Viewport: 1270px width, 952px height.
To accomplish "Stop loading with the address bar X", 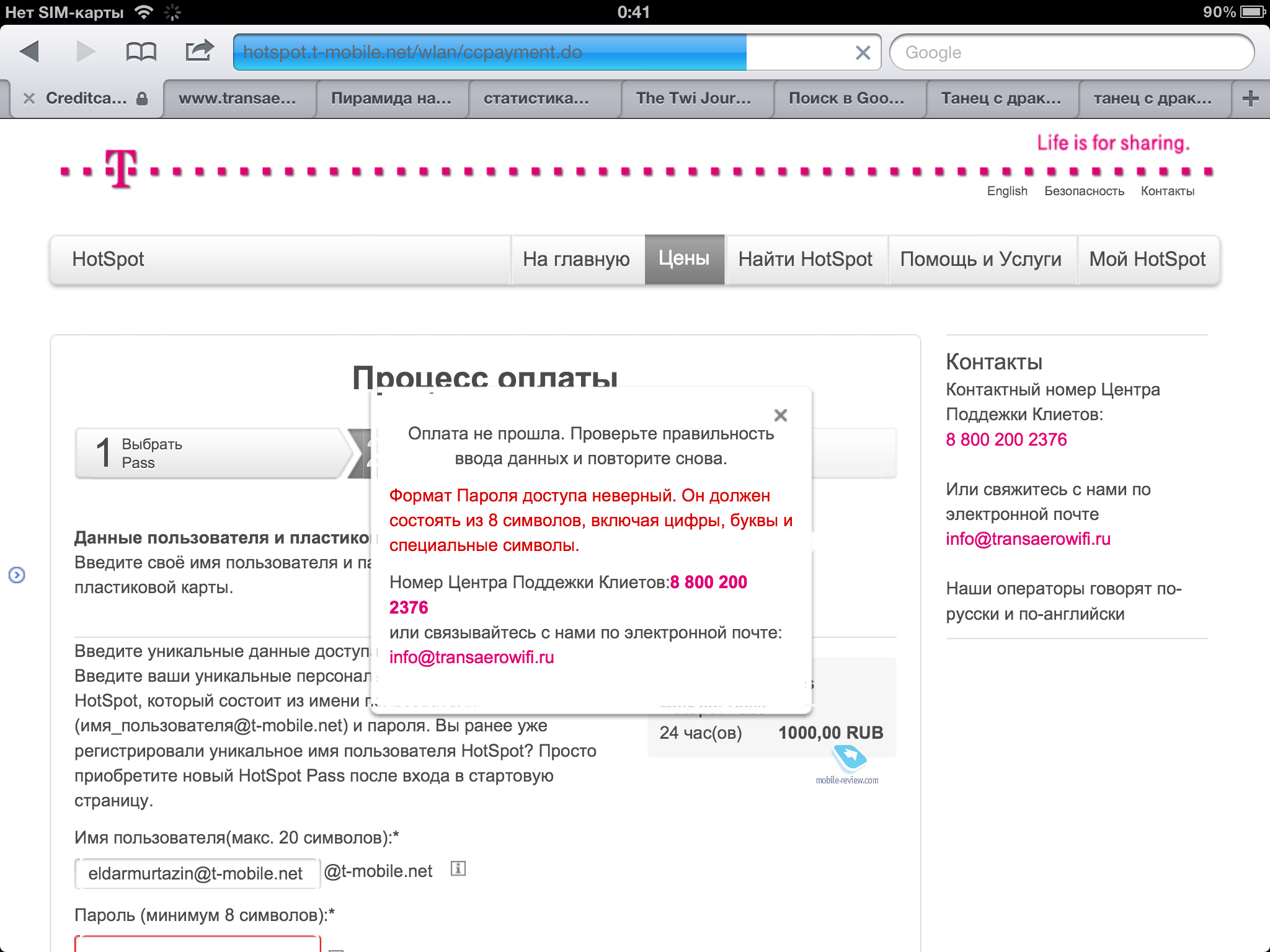I will pos(863,53).
